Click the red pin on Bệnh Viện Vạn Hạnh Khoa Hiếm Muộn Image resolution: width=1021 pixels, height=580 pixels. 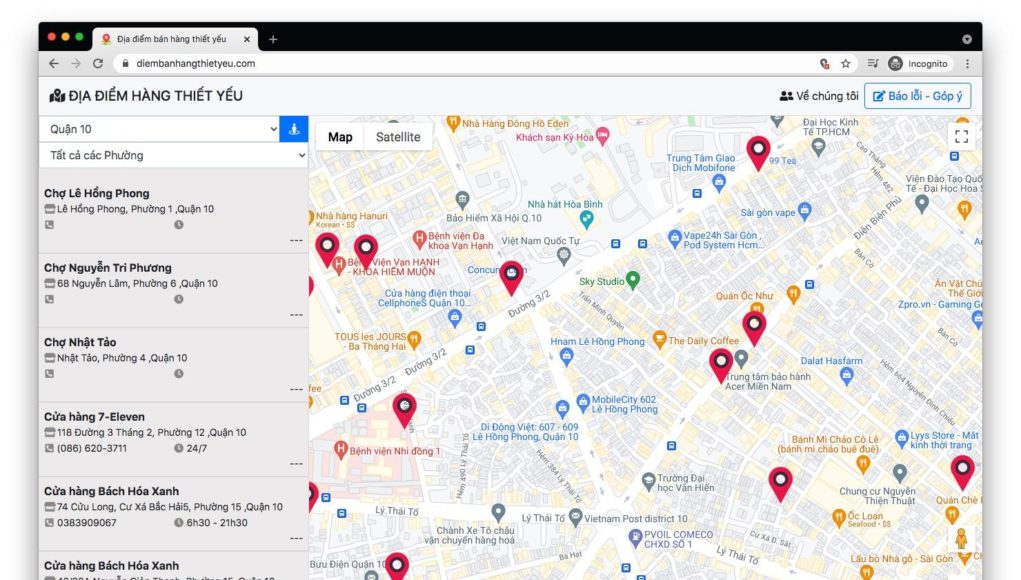[365, 252]
